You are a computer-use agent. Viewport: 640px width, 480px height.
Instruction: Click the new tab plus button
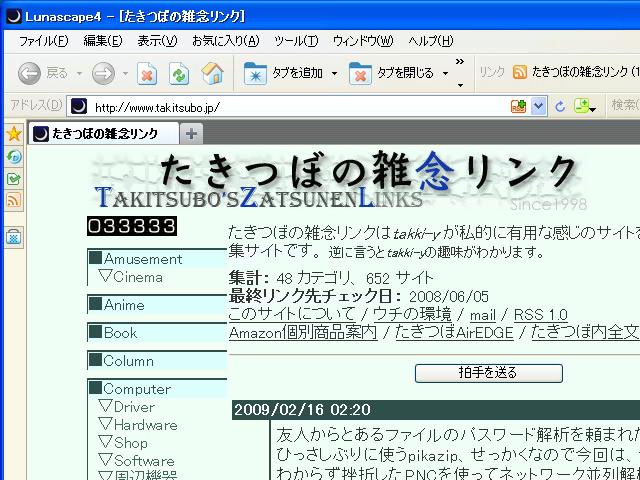192,134
